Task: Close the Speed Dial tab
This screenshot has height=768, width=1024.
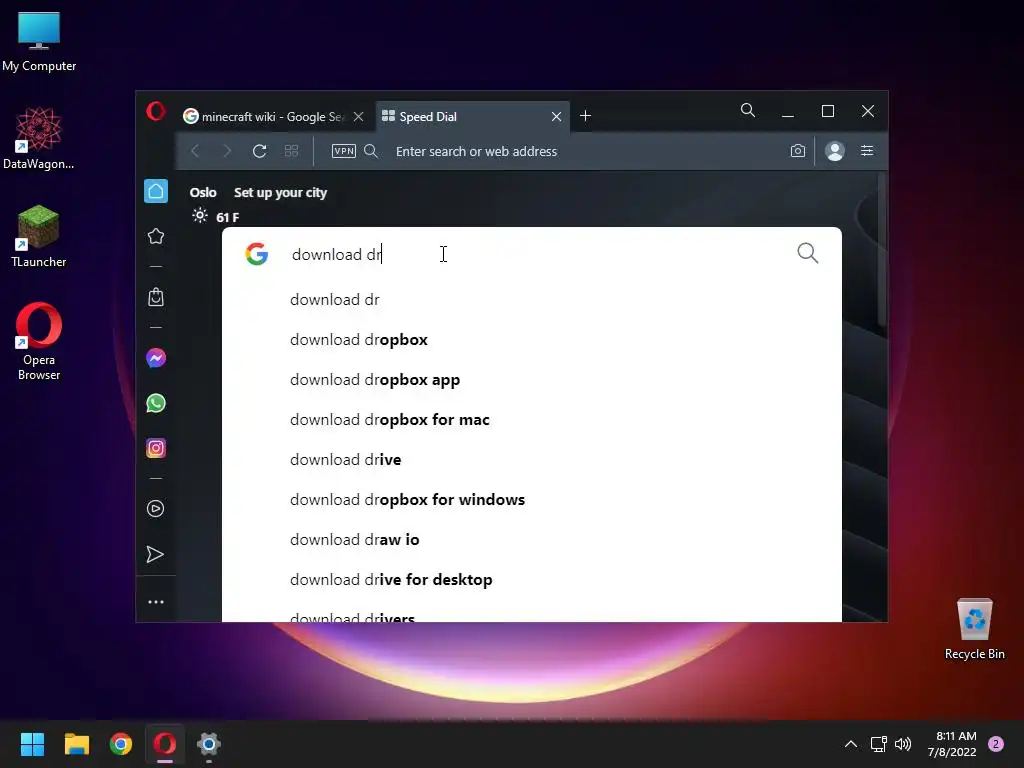Action: tap(556, 116)
